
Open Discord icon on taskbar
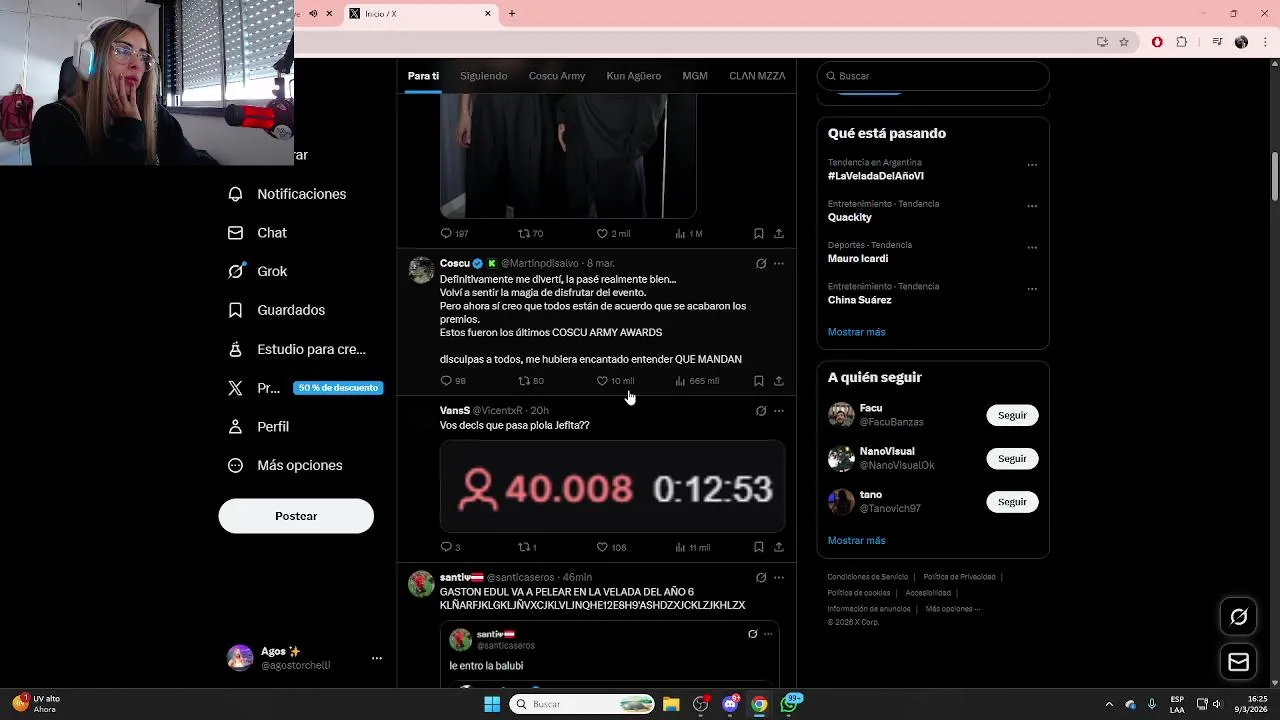(730, 704)
